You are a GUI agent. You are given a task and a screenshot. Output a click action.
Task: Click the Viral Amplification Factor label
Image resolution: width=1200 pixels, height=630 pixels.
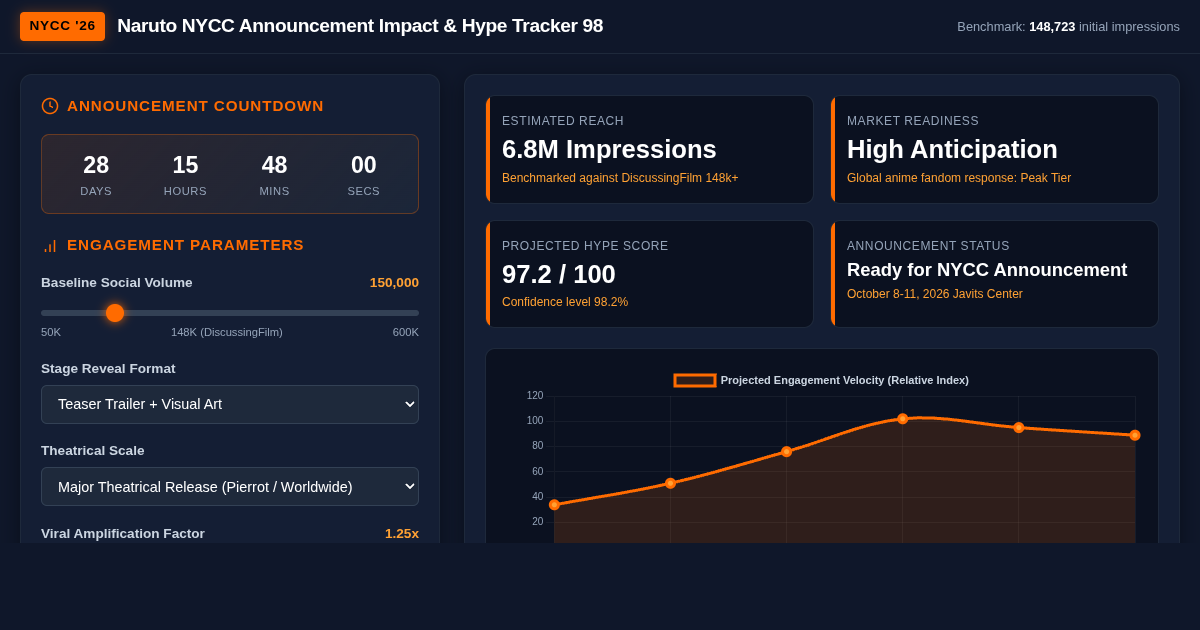click(123, 534)
